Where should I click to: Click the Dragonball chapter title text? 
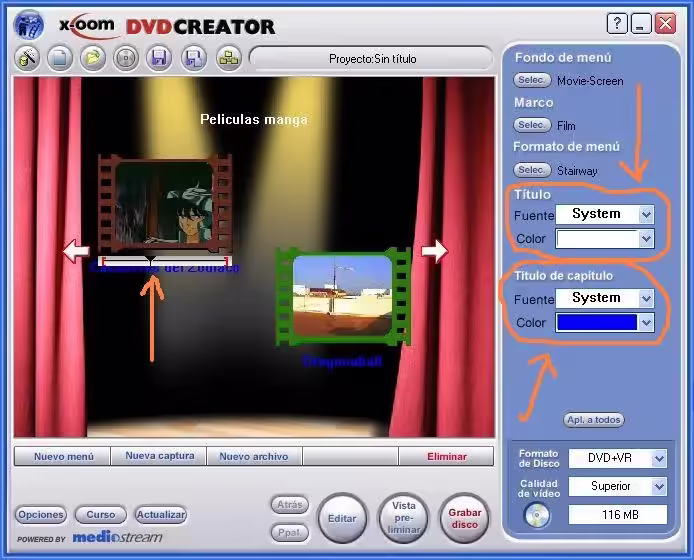[x=343, y=361]
